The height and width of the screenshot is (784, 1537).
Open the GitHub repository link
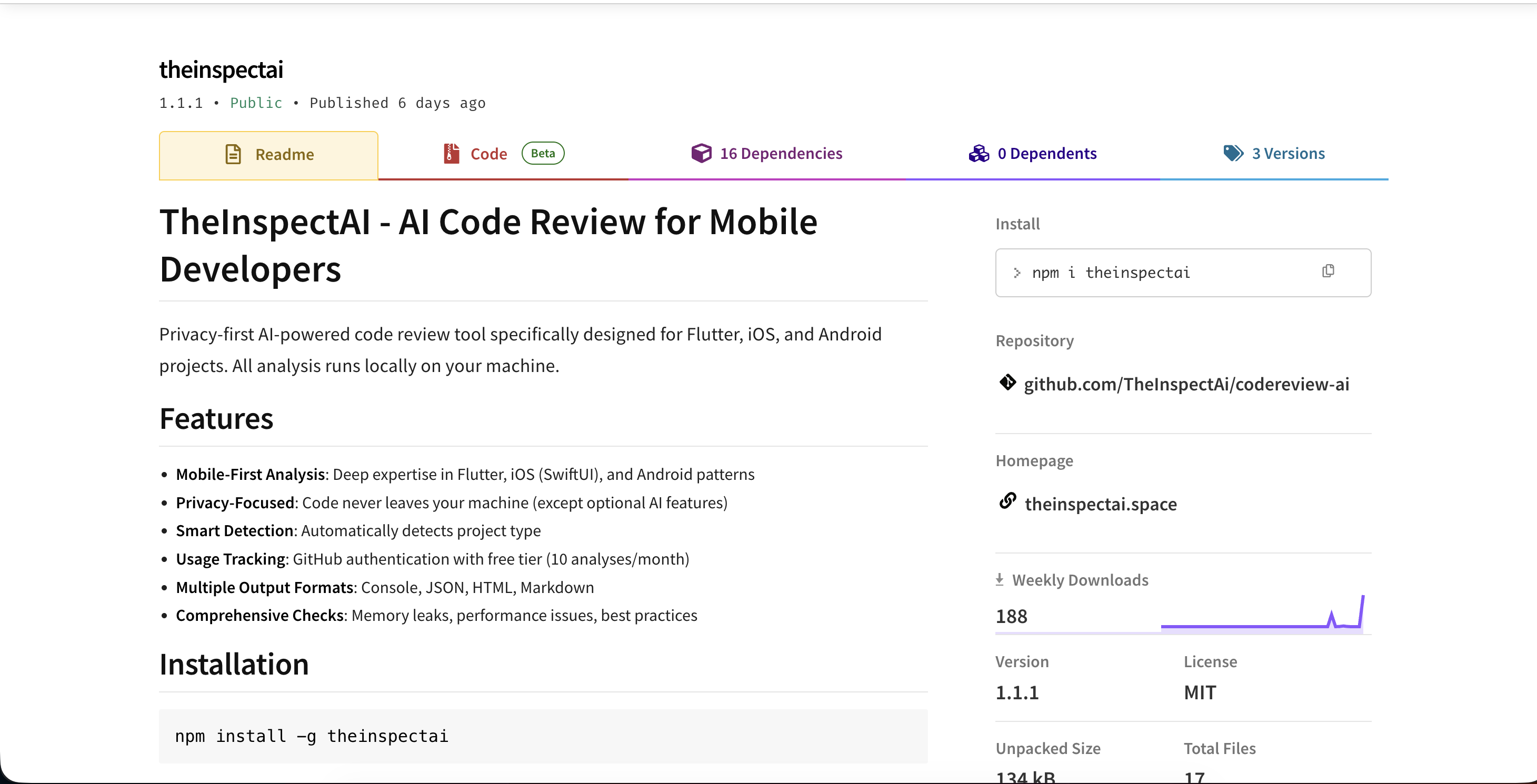(x=1186, y=384)
